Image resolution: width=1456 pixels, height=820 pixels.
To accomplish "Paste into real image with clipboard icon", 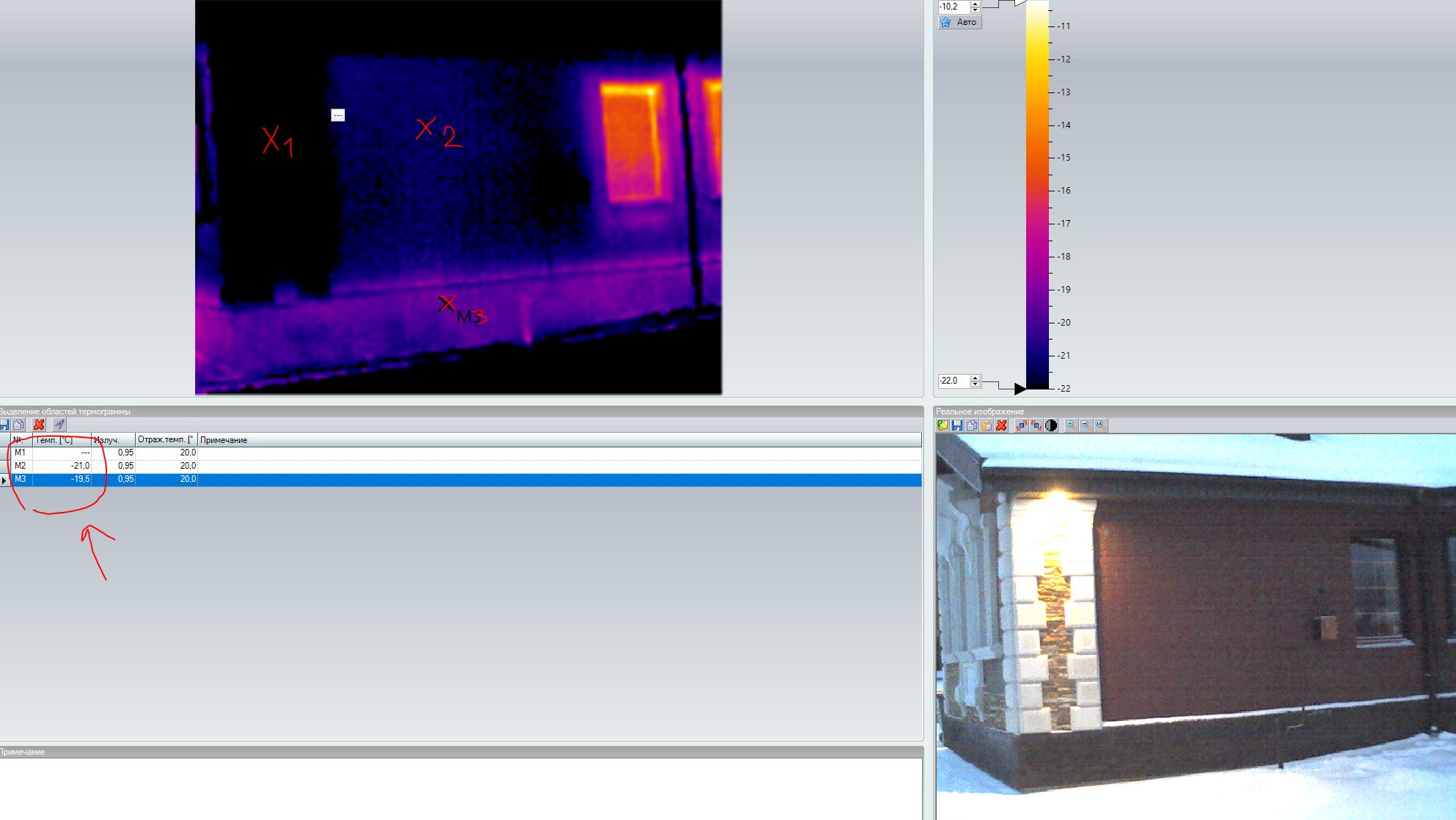I will pos(987,425).
